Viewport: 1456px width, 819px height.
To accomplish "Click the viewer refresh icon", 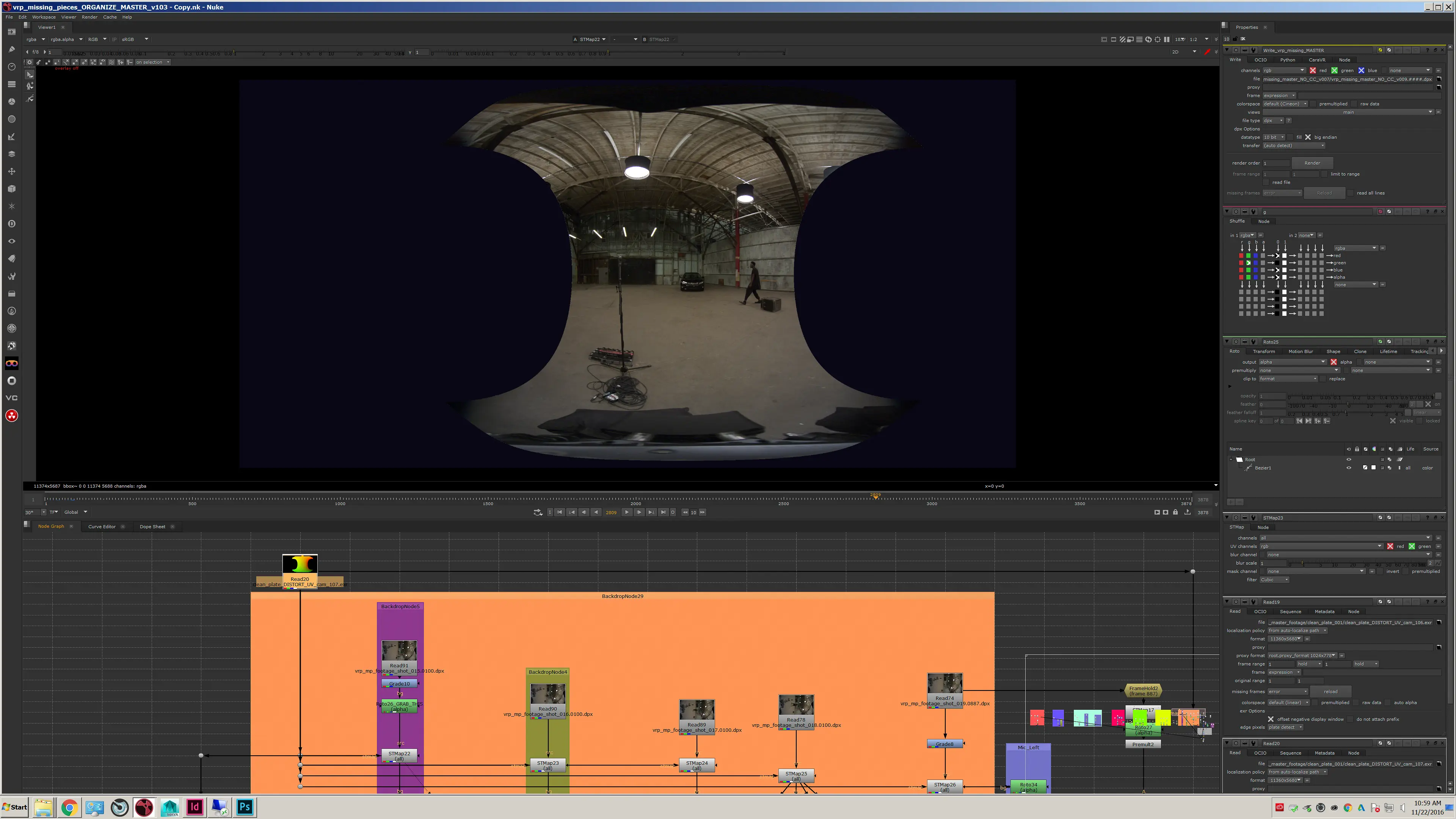I will coord(1148,39).
